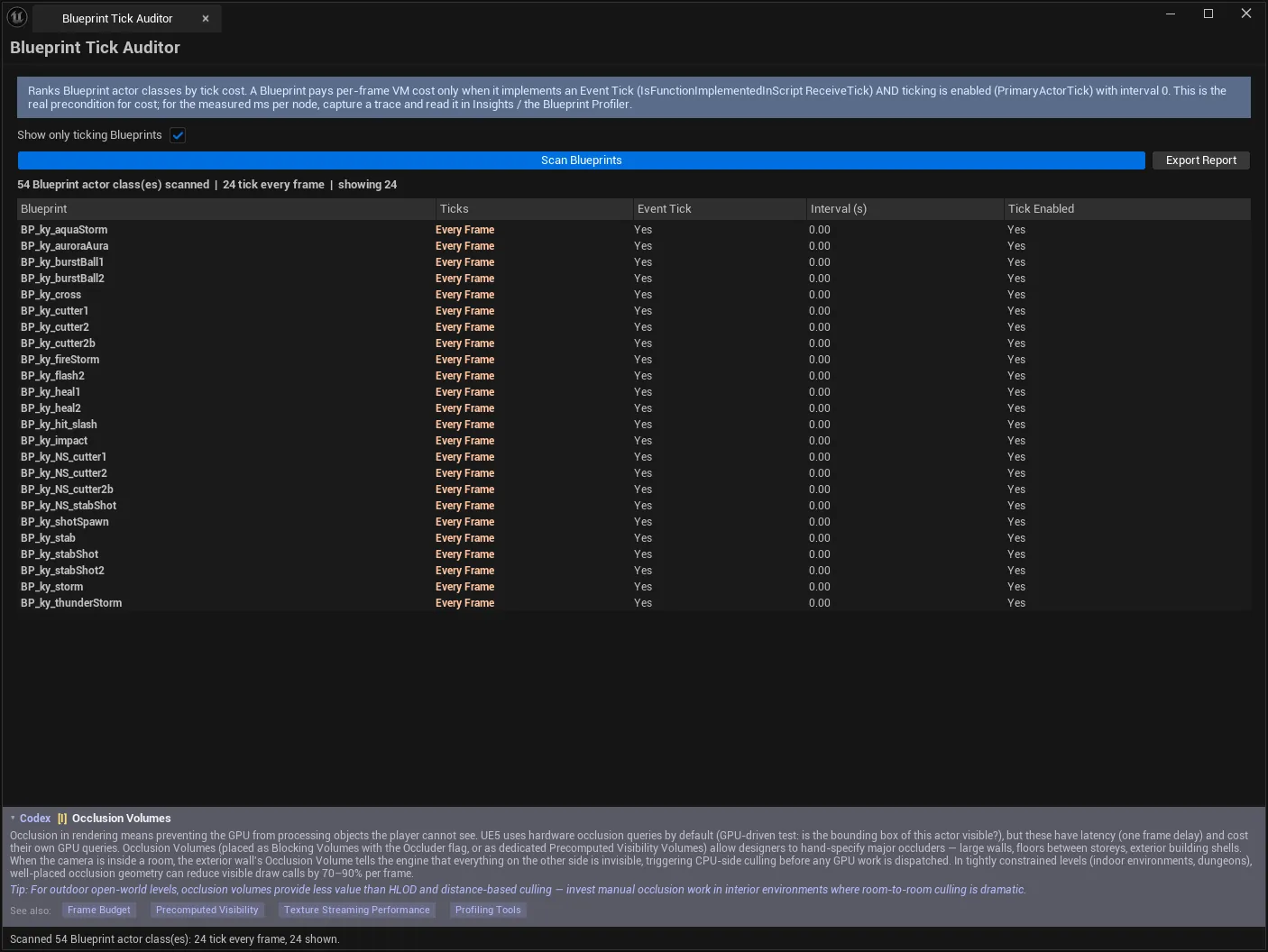Sort by the Blueprint column header
The image size is (1268, 952).
click(x=226, y=209)
